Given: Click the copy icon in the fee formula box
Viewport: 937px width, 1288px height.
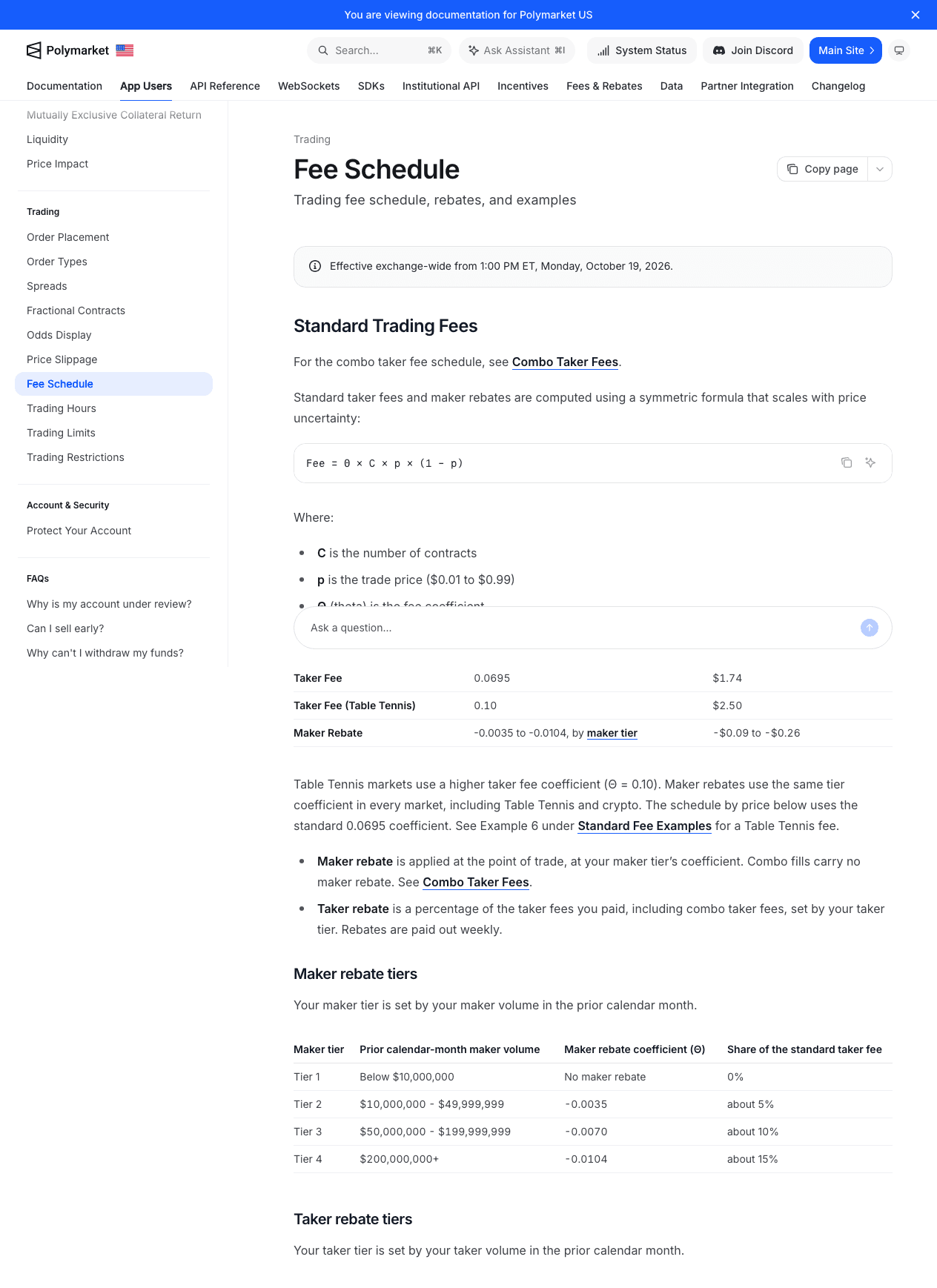Looking at the screenshot, I should click(847, 462).
